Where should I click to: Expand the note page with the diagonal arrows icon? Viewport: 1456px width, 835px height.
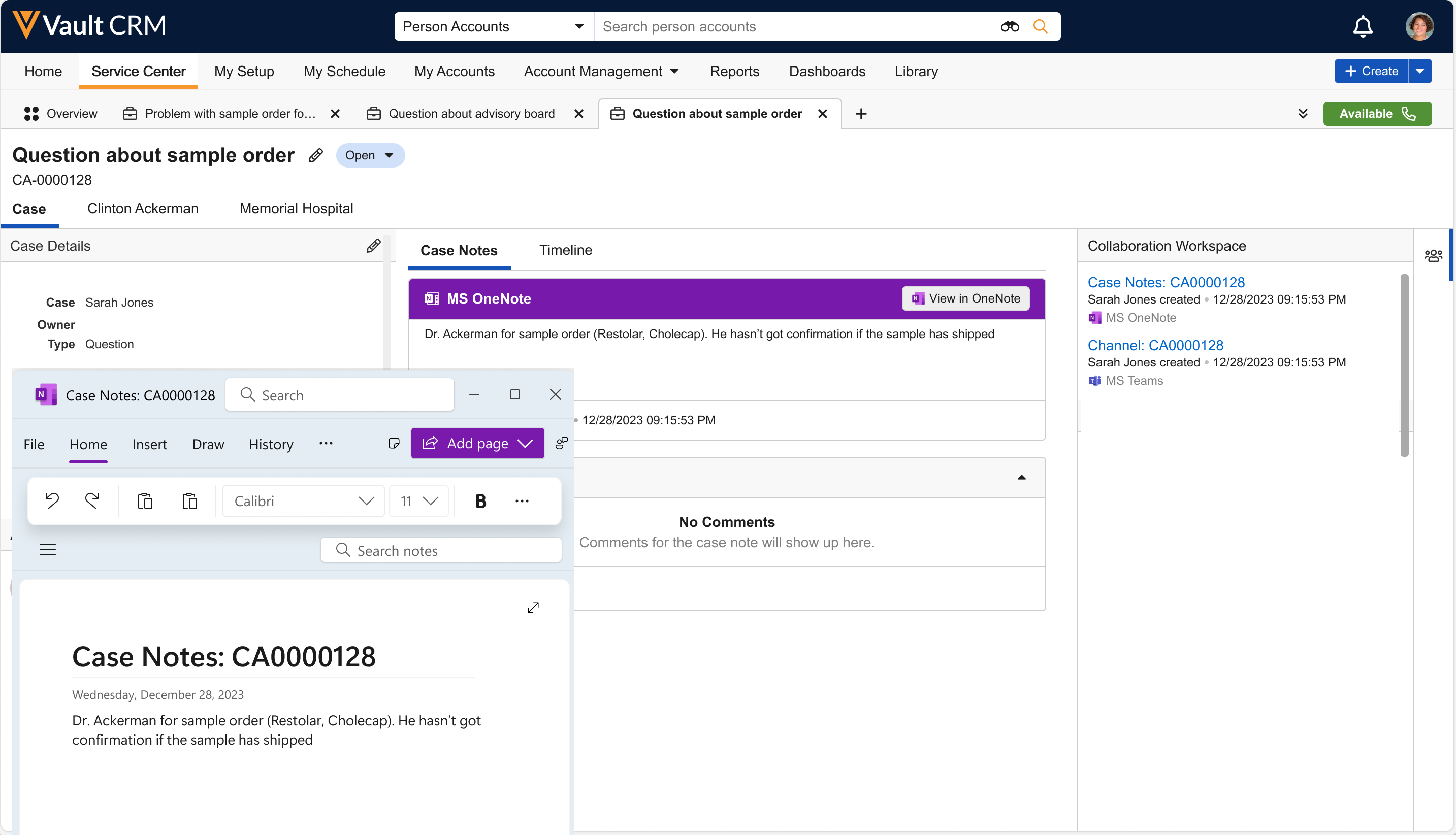pyautogui.click(x=533, y=607)
